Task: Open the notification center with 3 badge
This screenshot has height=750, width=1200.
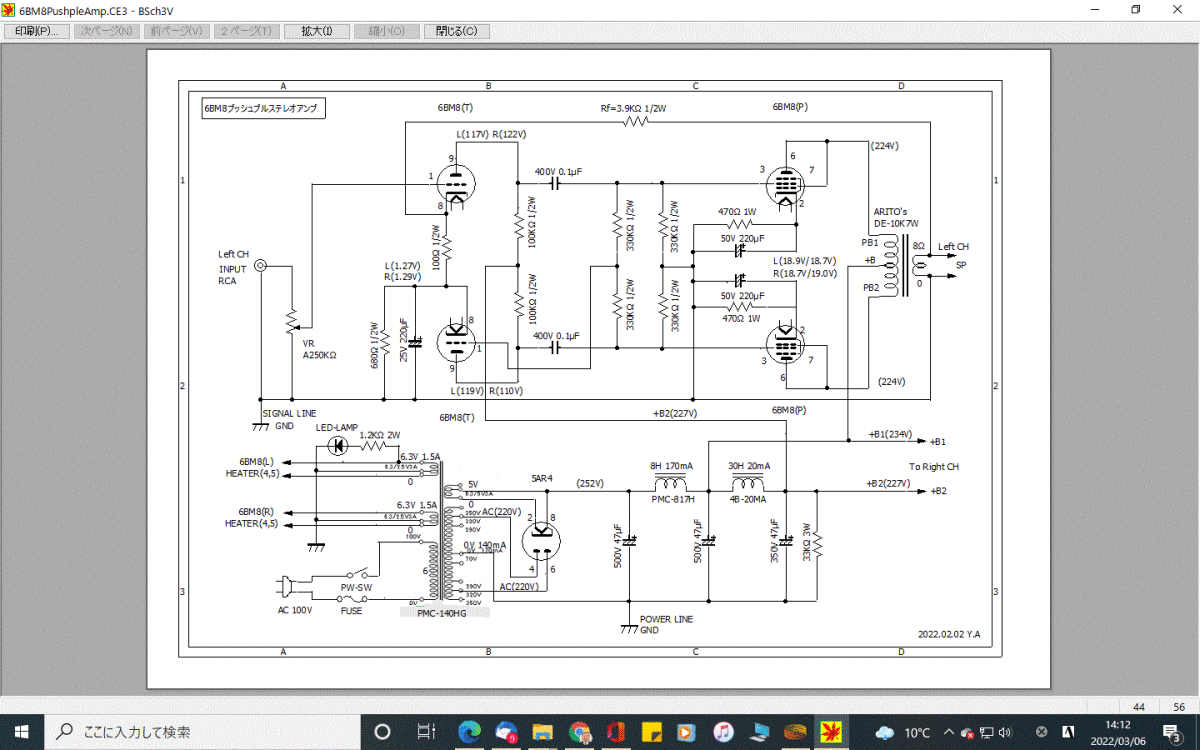Action: click(x=1175, y=732)
